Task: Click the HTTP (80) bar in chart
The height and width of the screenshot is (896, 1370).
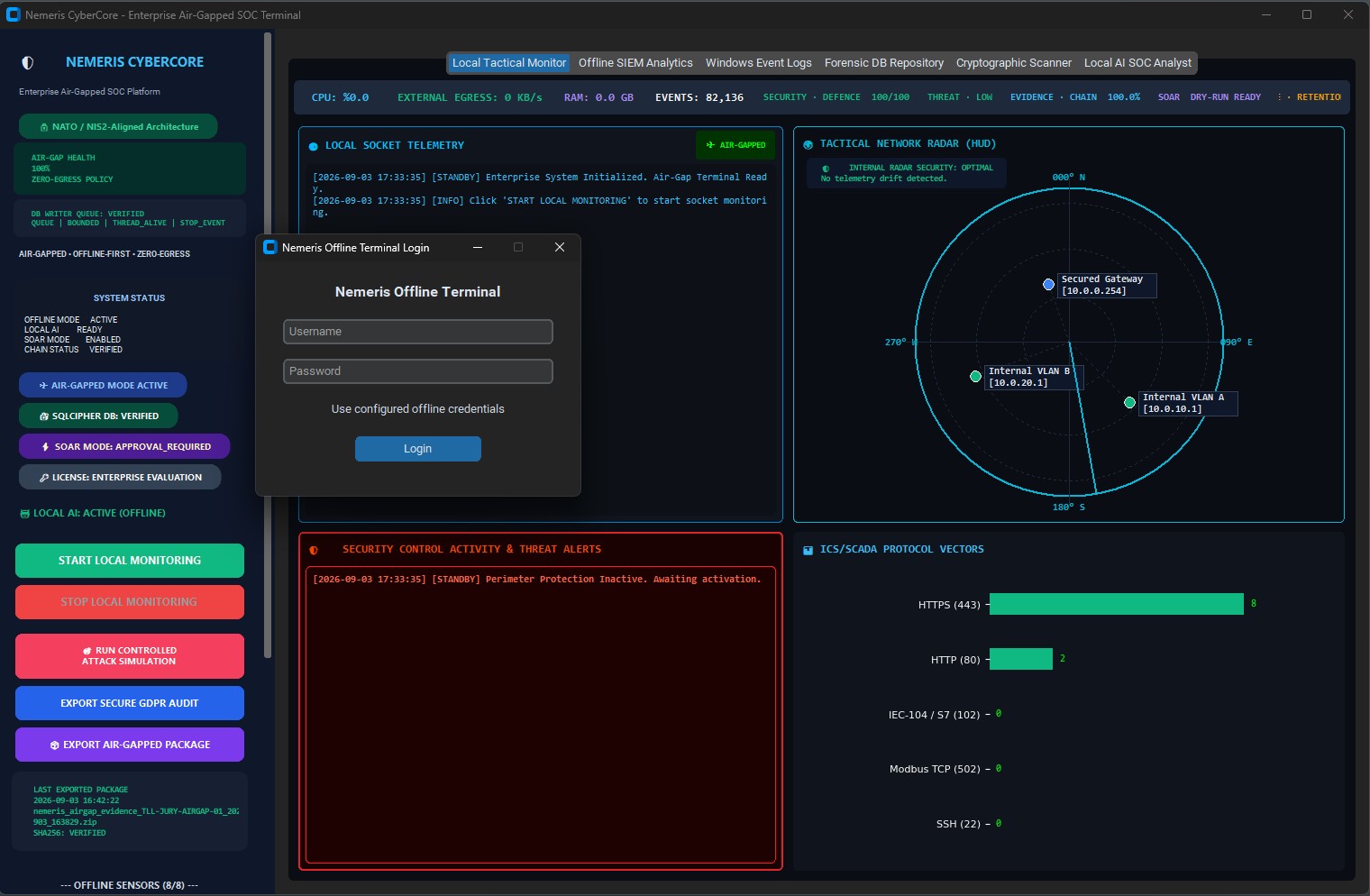Action: tap(1021, 659)
